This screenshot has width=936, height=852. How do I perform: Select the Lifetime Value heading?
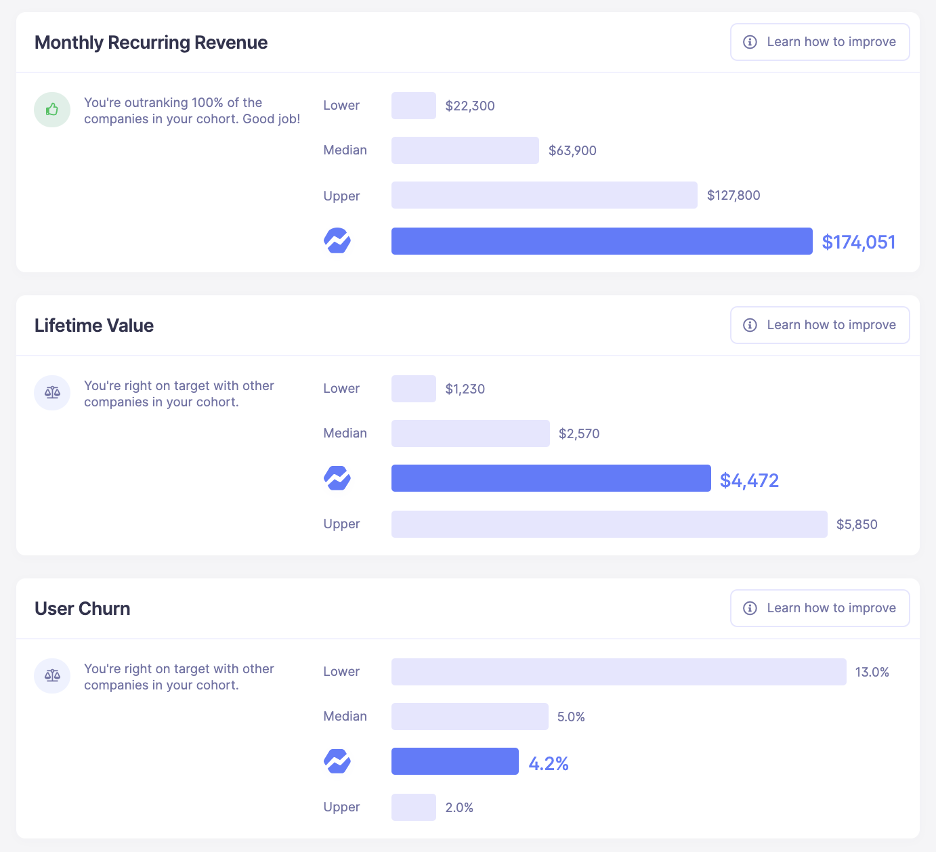point(94,325)
